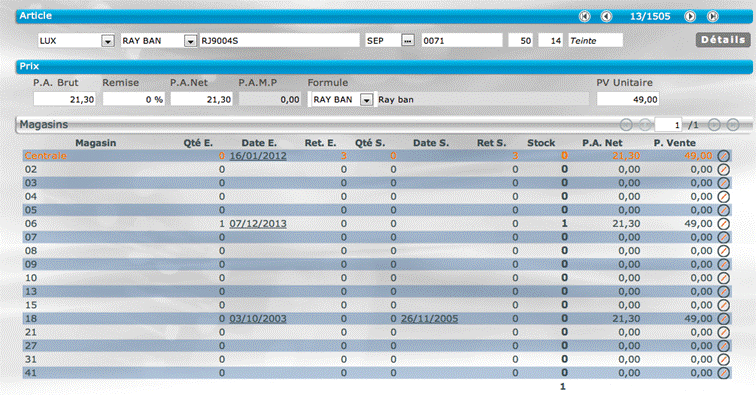
Task: Go to previous Magasins page
Action: click(645, 125)
